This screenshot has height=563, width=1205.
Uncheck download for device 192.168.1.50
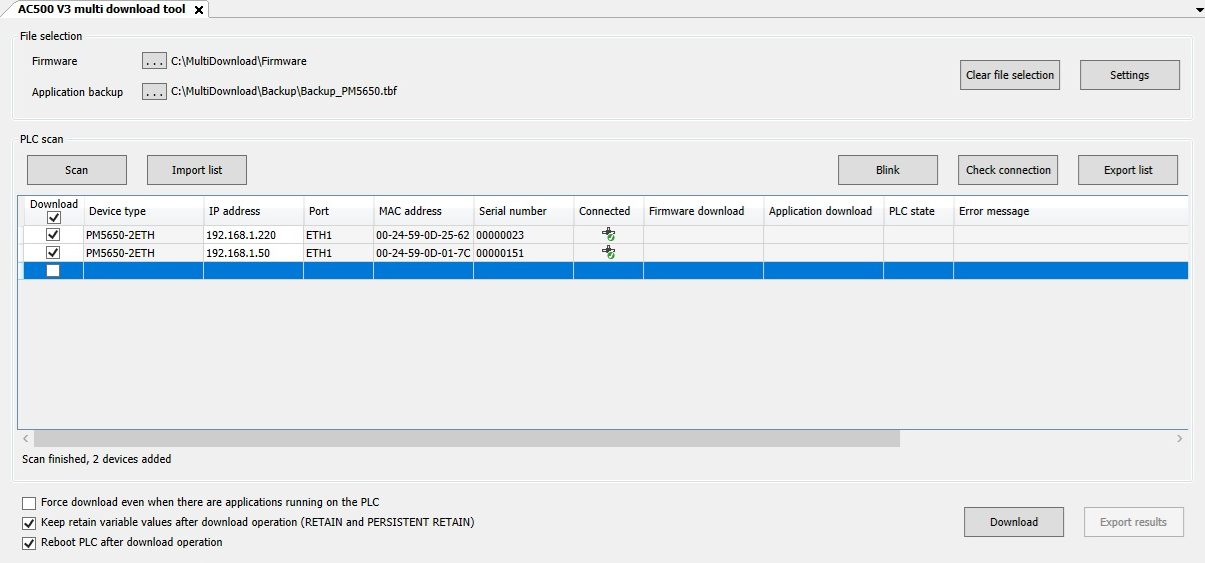[53, 253]
